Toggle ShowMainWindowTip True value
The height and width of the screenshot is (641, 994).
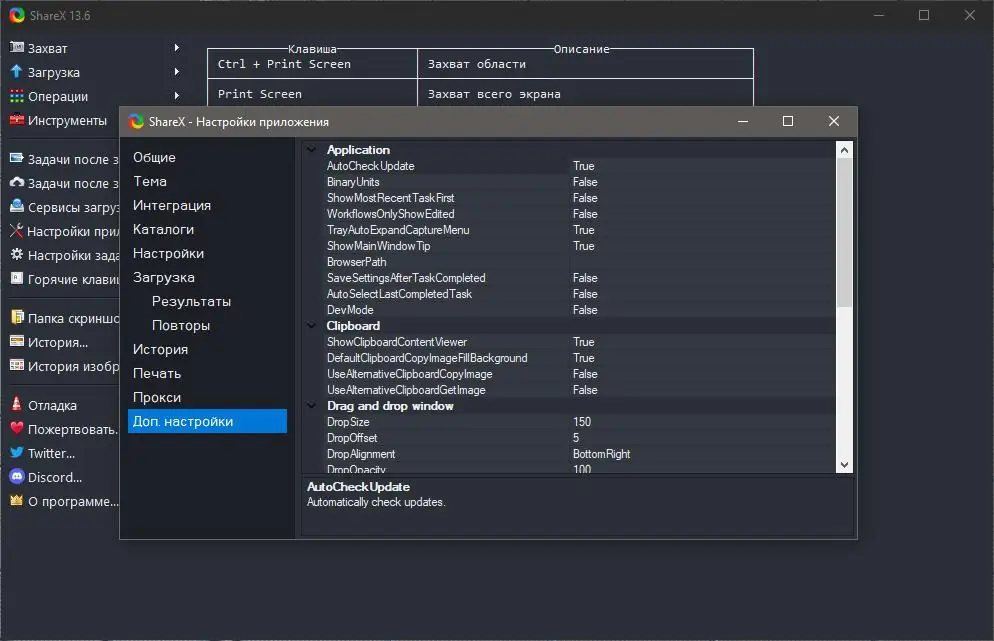tap(702, 246)
